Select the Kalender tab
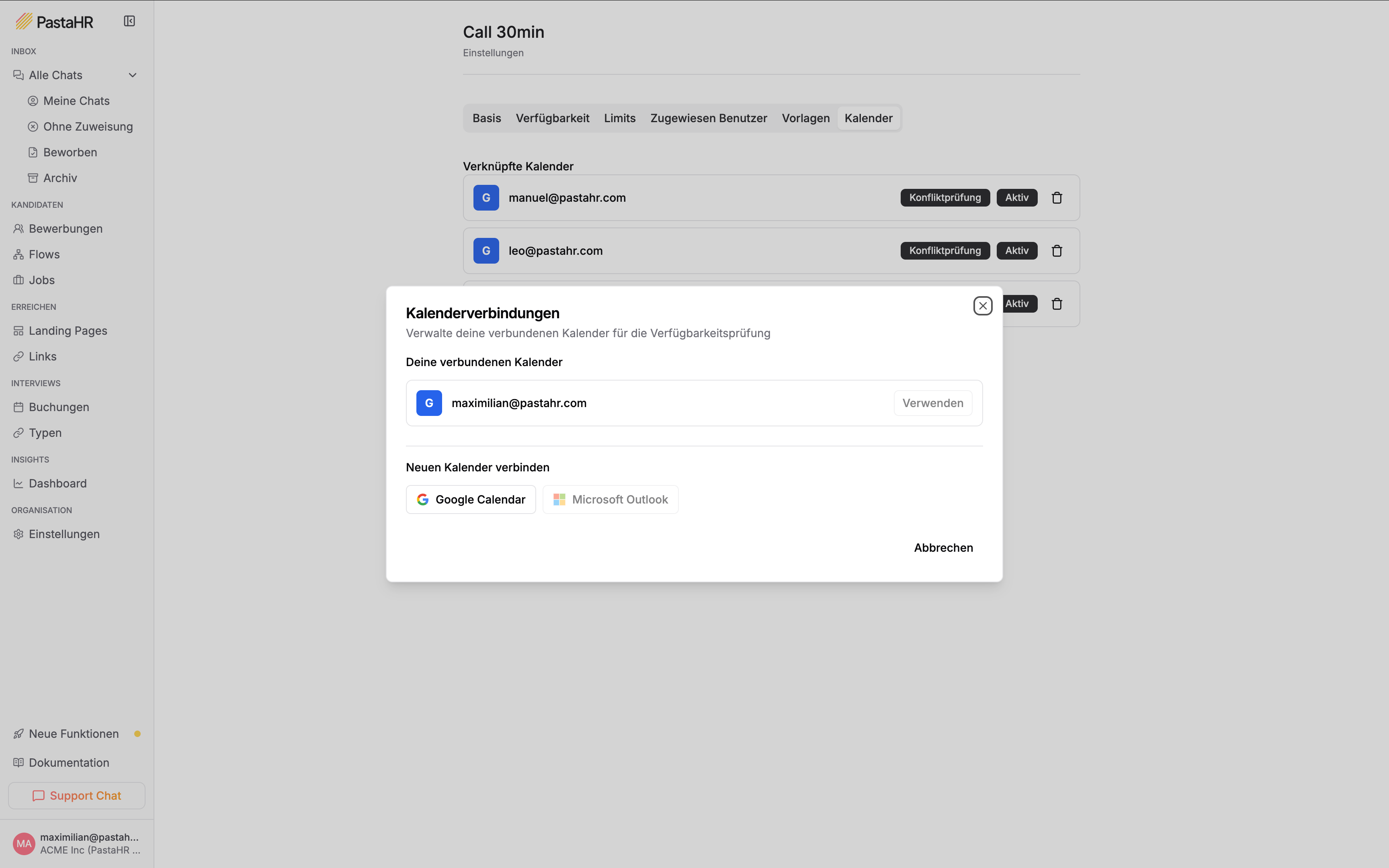 869,118
